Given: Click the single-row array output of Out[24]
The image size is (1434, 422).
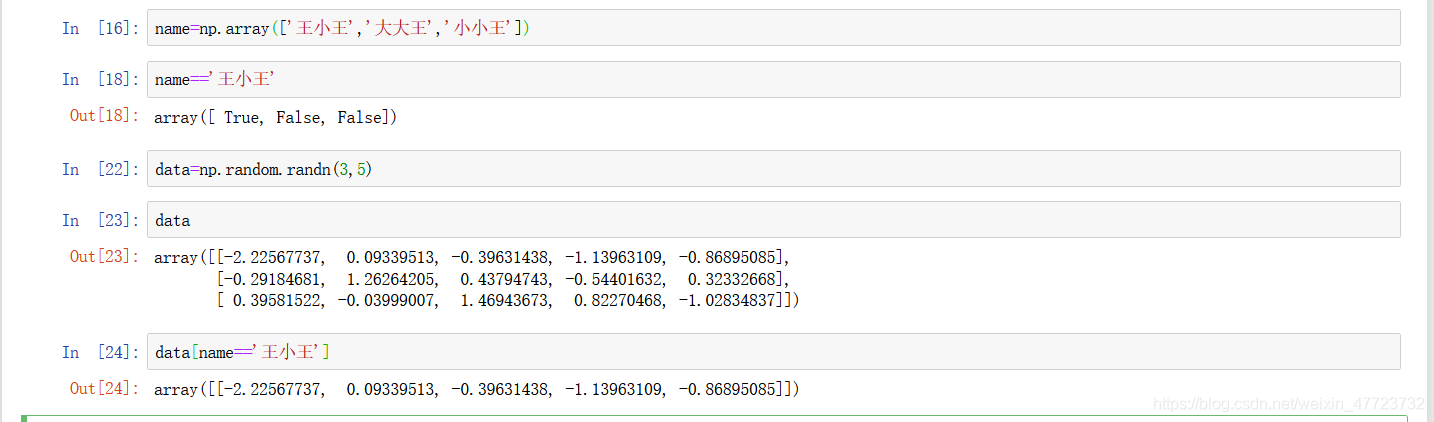Looking at the screenshot, I should [x=477, y=390].
